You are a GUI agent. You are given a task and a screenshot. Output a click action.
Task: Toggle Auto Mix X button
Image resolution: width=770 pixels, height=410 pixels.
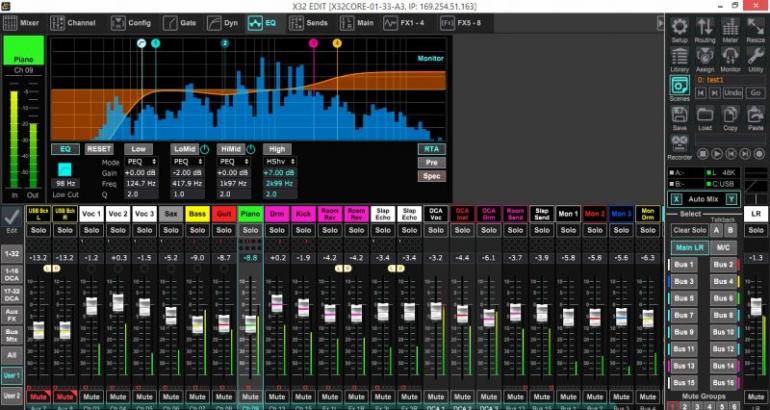[x=677, y=199]
